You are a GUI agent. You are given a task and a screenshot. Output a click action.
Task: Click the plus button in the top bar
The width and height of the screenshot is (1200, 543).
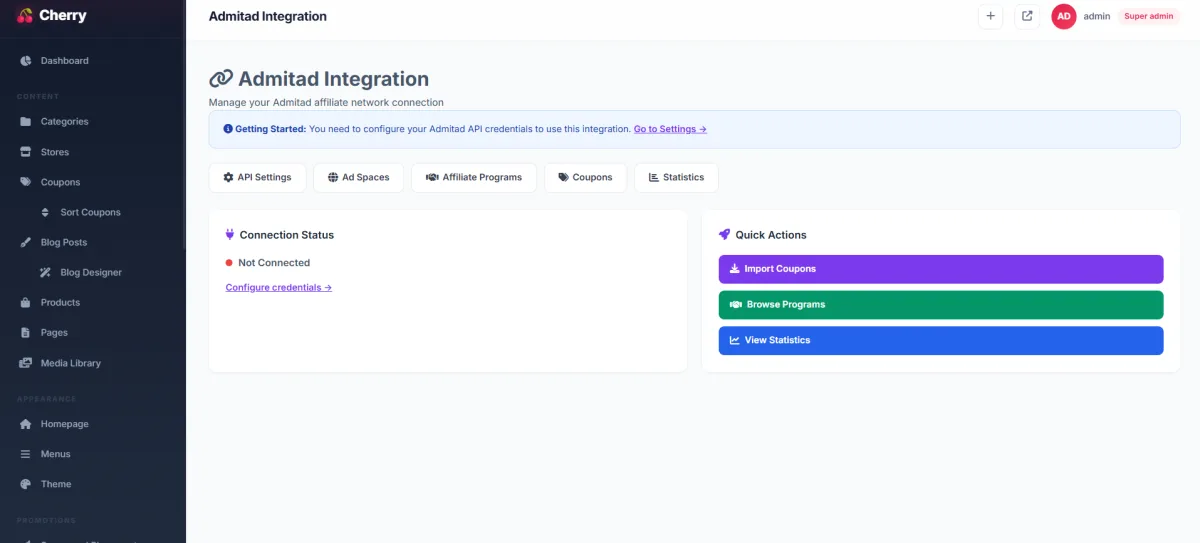click(990, 16)
